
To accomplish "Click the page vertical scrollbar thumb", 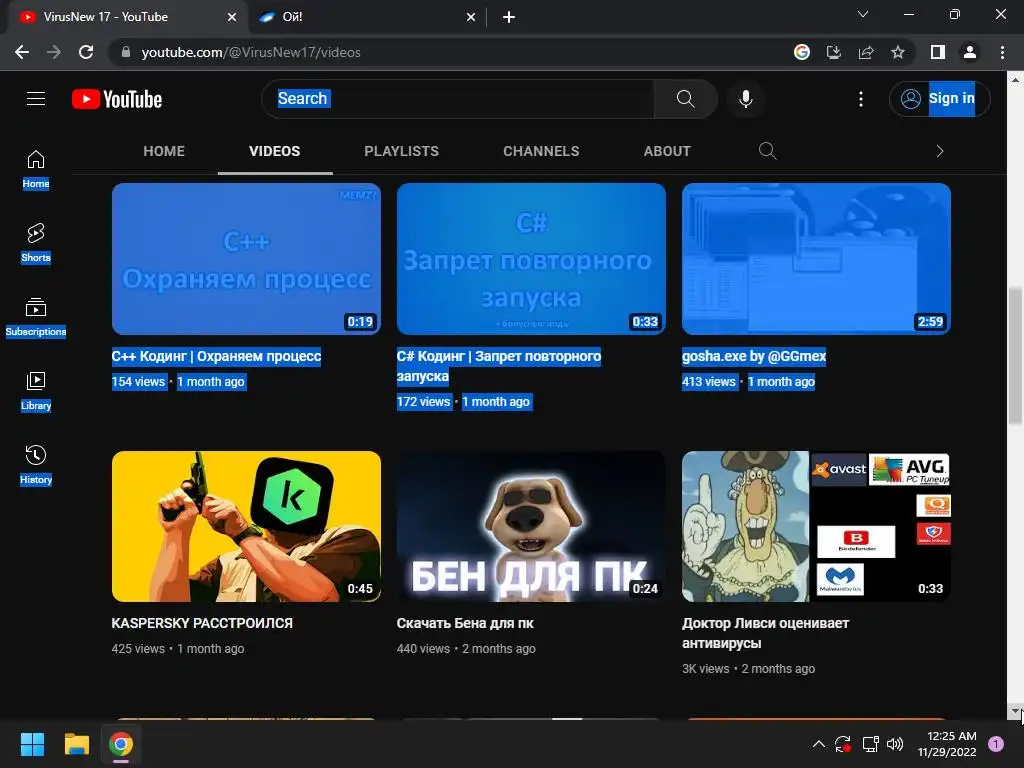I will (1015, 355).
